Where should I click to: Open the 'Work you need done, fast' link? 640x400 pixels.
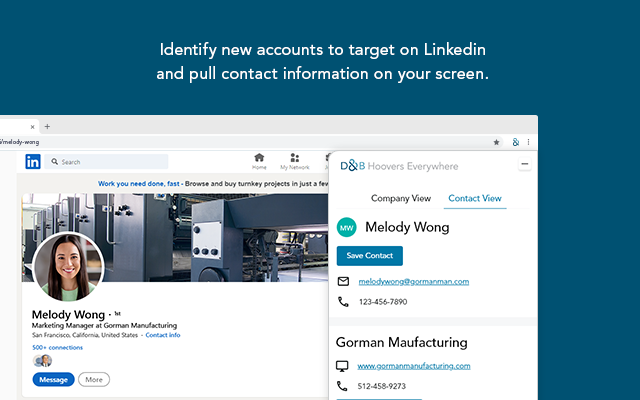pyautogui.click(x=139, y=184)
